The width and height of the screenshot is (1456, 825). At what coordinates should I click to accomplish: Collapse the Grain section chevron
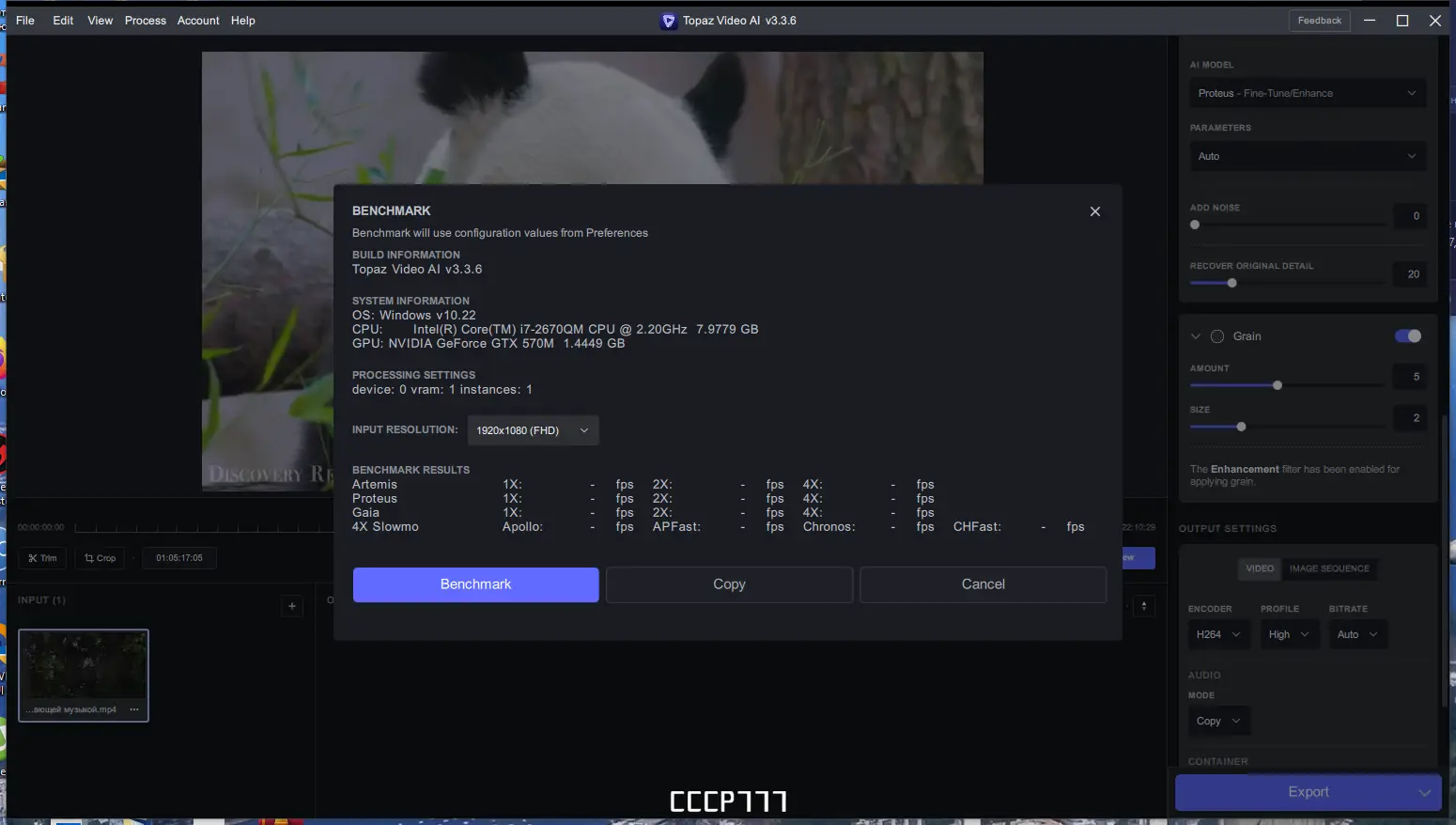coord(1196,336)
